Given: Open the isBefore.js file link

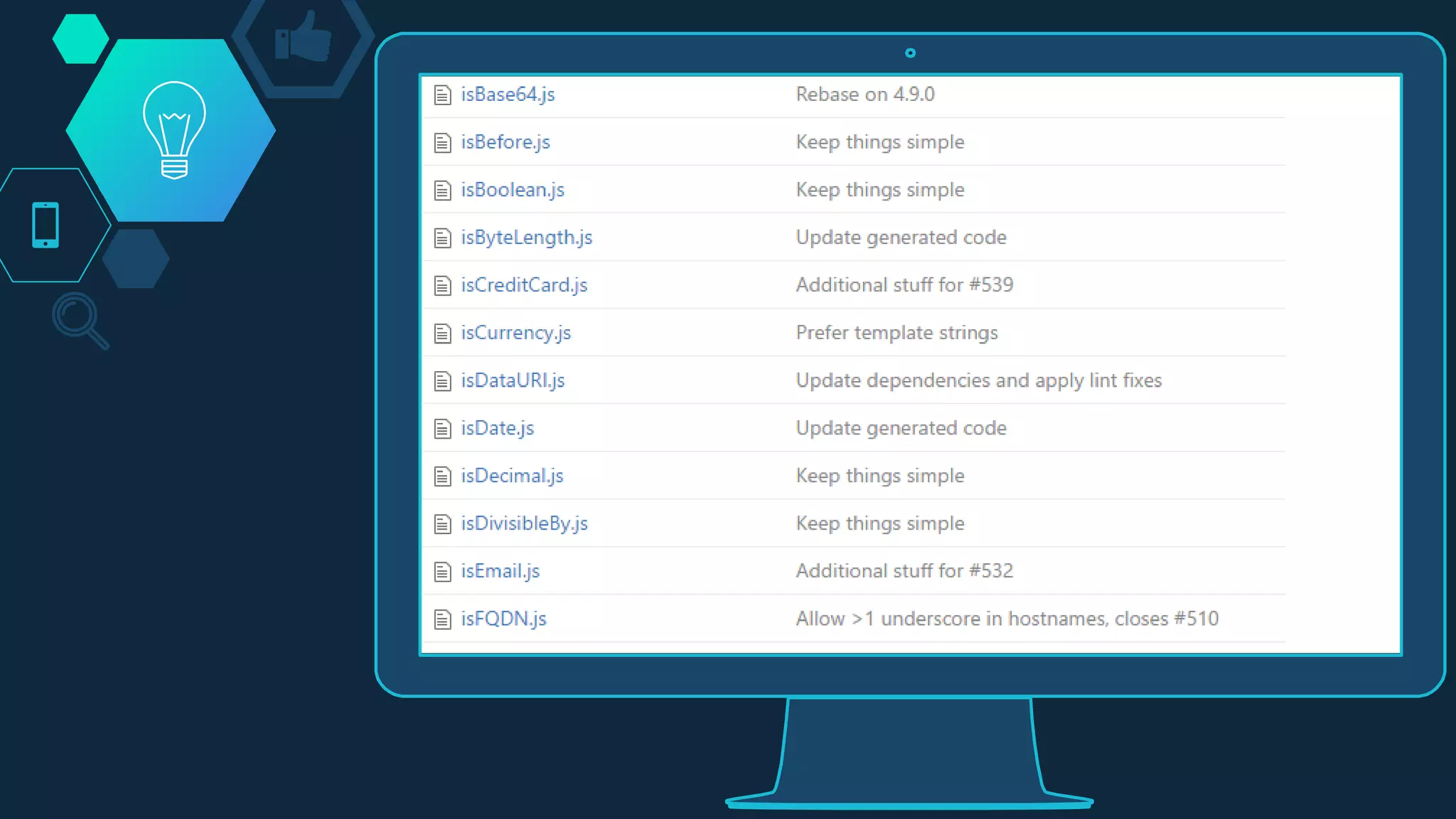Looking at the screenshot, I should tap(505, 142).
